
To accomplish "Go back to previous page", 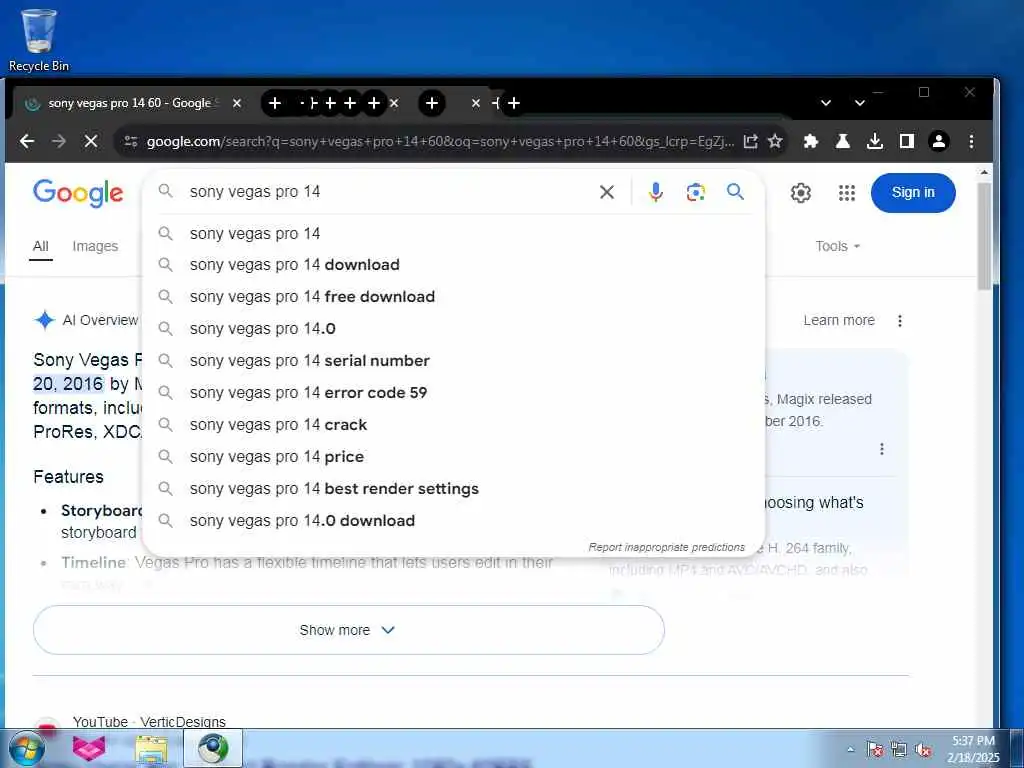I will click(x=27, y=141).
